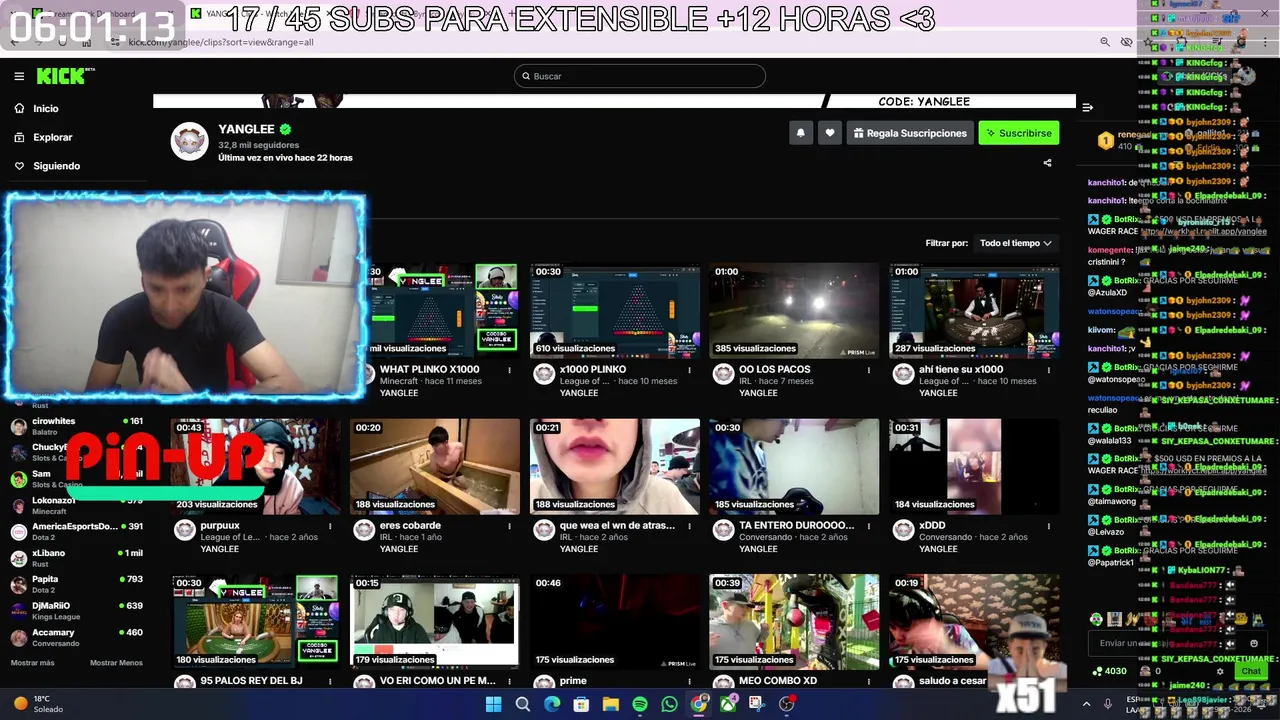The image size is (1280, 720).
Task: Open YANGLEE channel avatar
Action: (x=189, y=142)
